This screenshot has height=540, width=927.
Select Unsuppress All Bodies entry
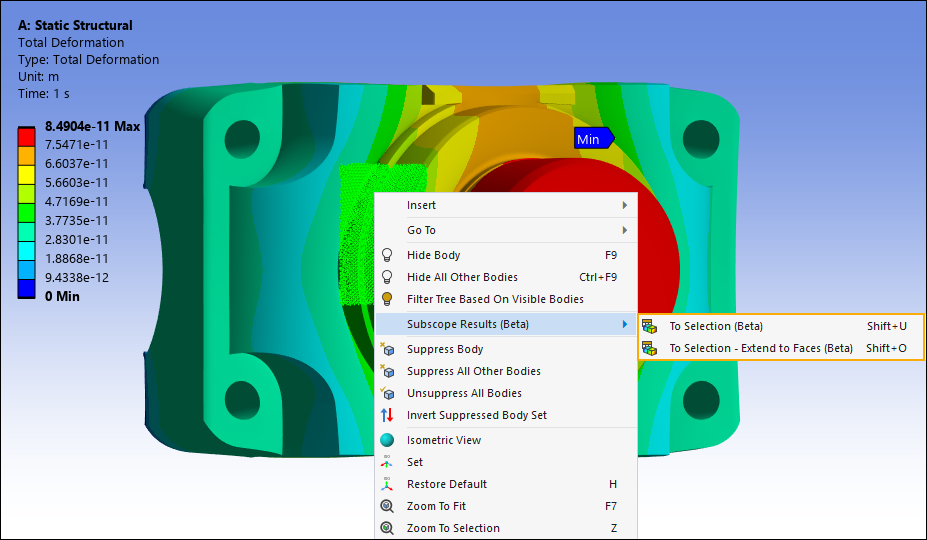[506, 393]
